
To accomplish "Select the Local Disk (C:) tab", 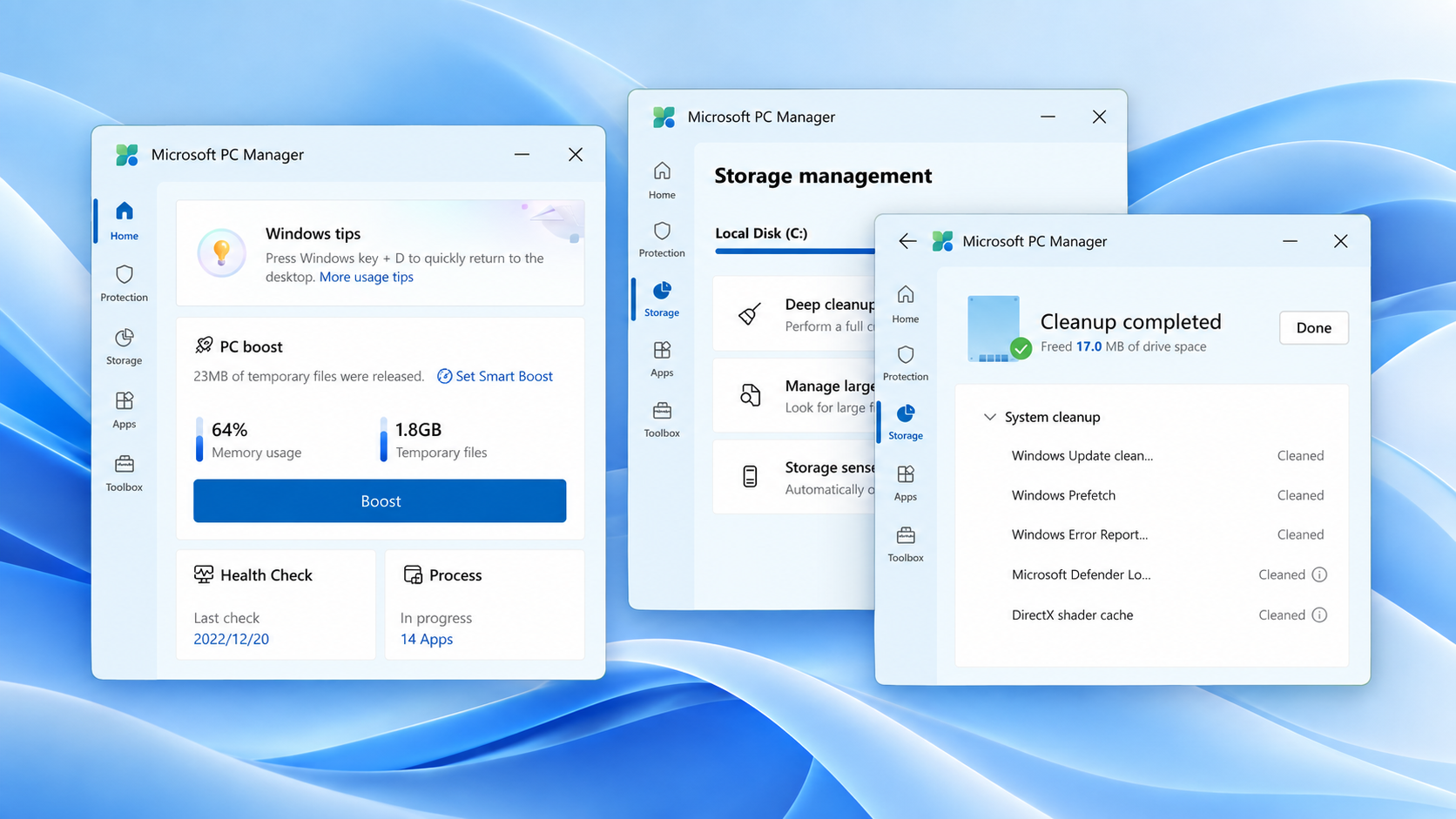I will tap(761, 233).
